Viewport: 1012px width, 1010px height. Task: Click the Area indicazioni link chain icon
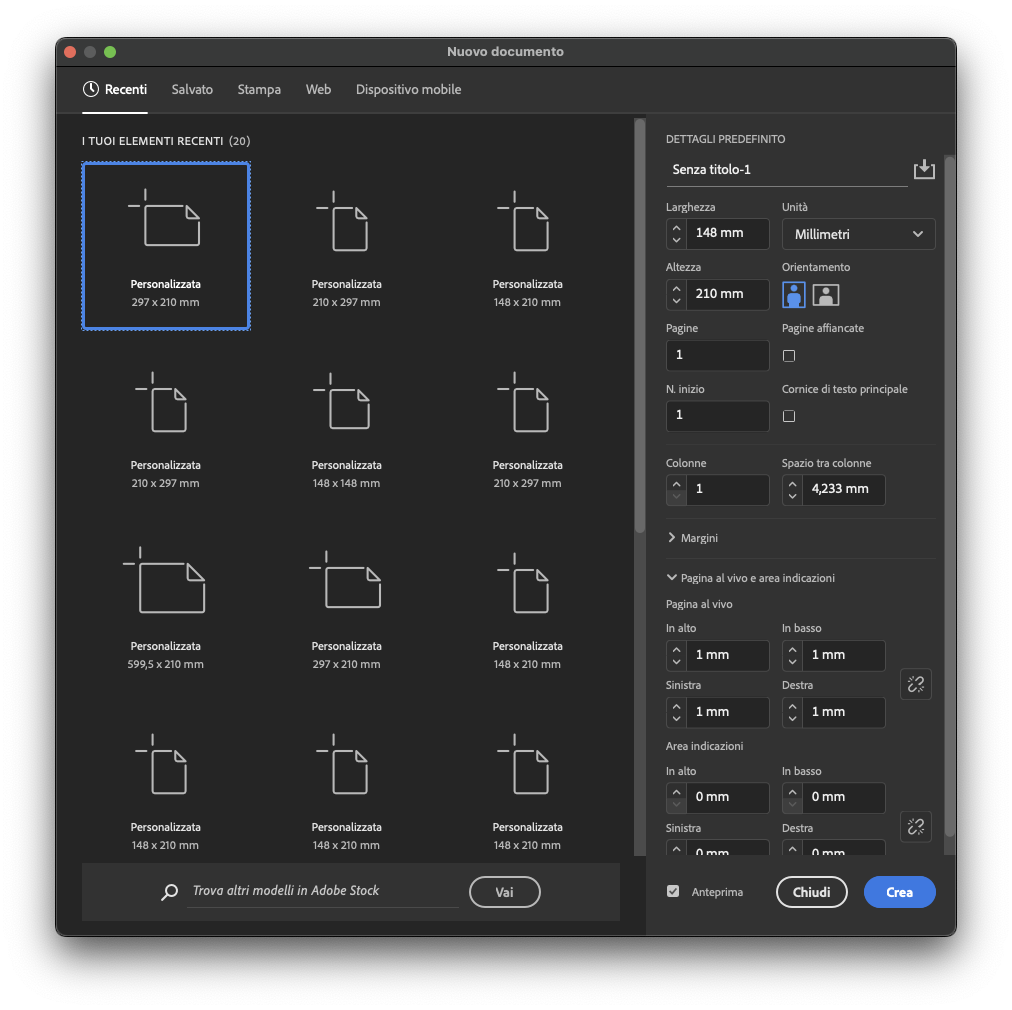915,826
